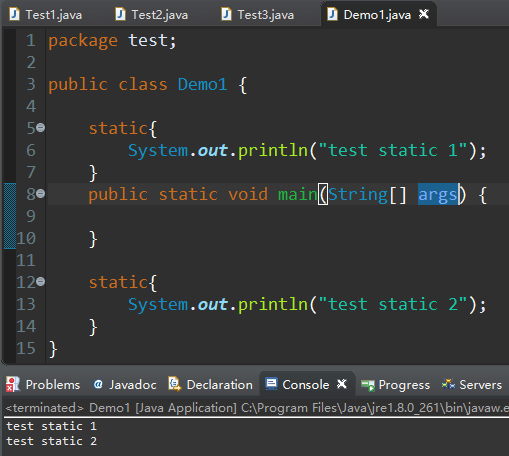Close the Console view
Screen dimensions: 509x456
[x=342, y=384]
